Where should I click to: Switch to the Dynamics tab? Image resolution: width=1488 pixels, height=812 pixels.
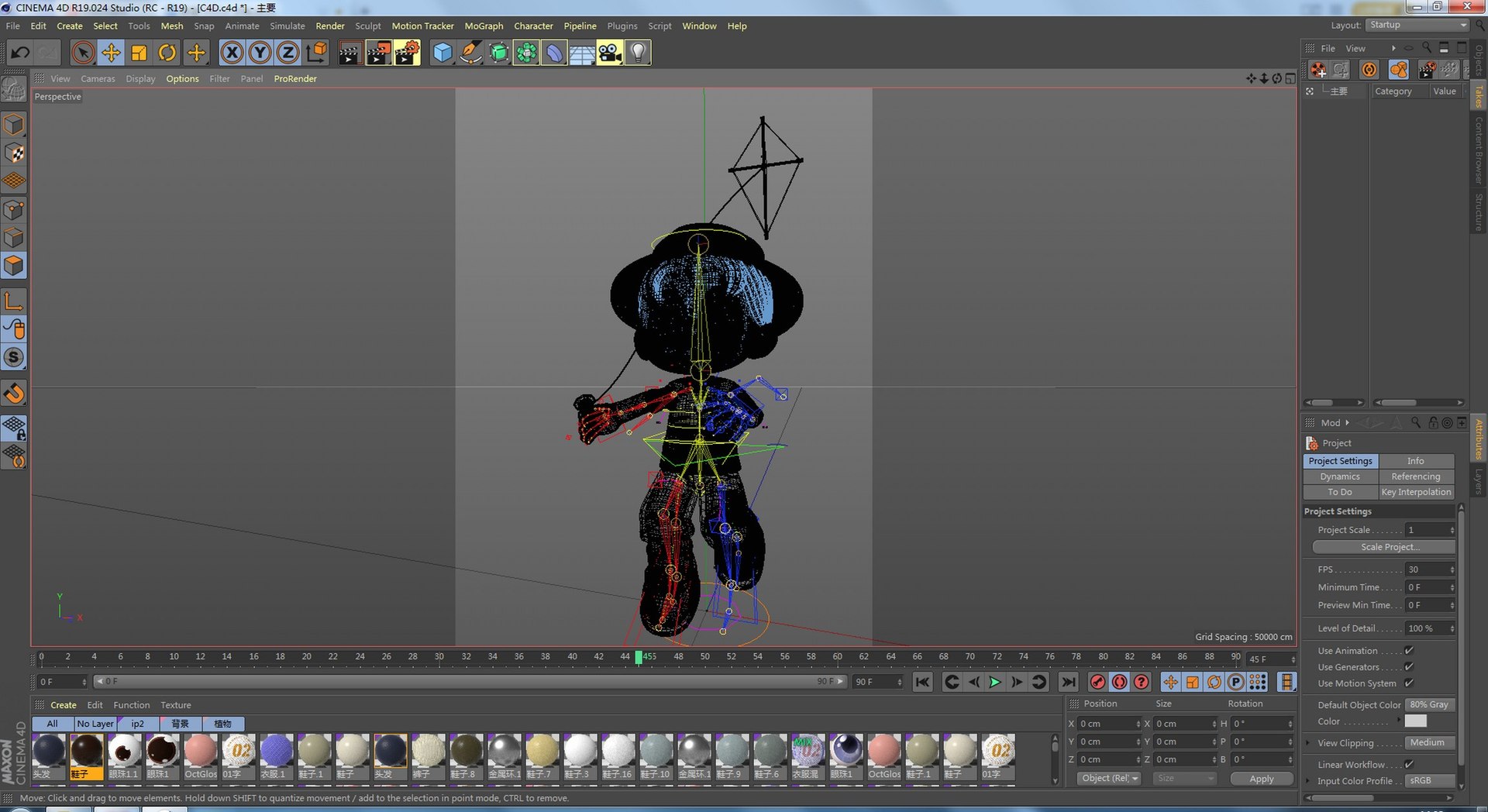coord(1340,477)
